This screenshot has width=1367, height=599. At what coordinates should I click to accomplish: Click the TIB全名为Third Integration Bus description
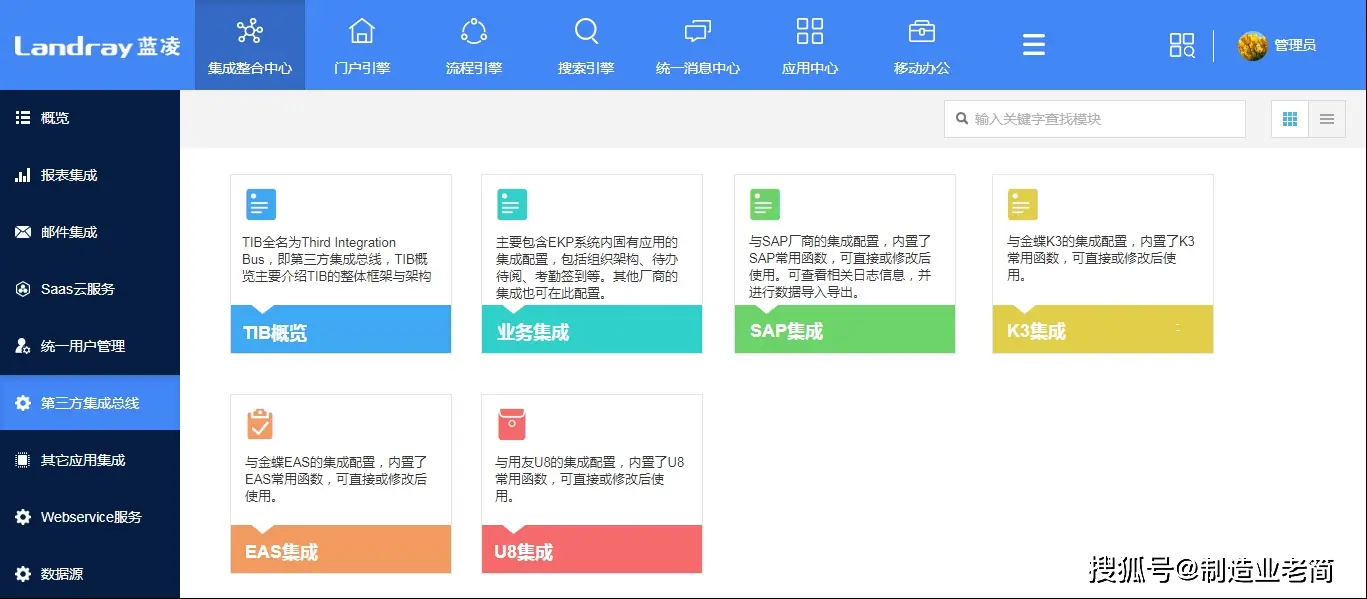337,259
